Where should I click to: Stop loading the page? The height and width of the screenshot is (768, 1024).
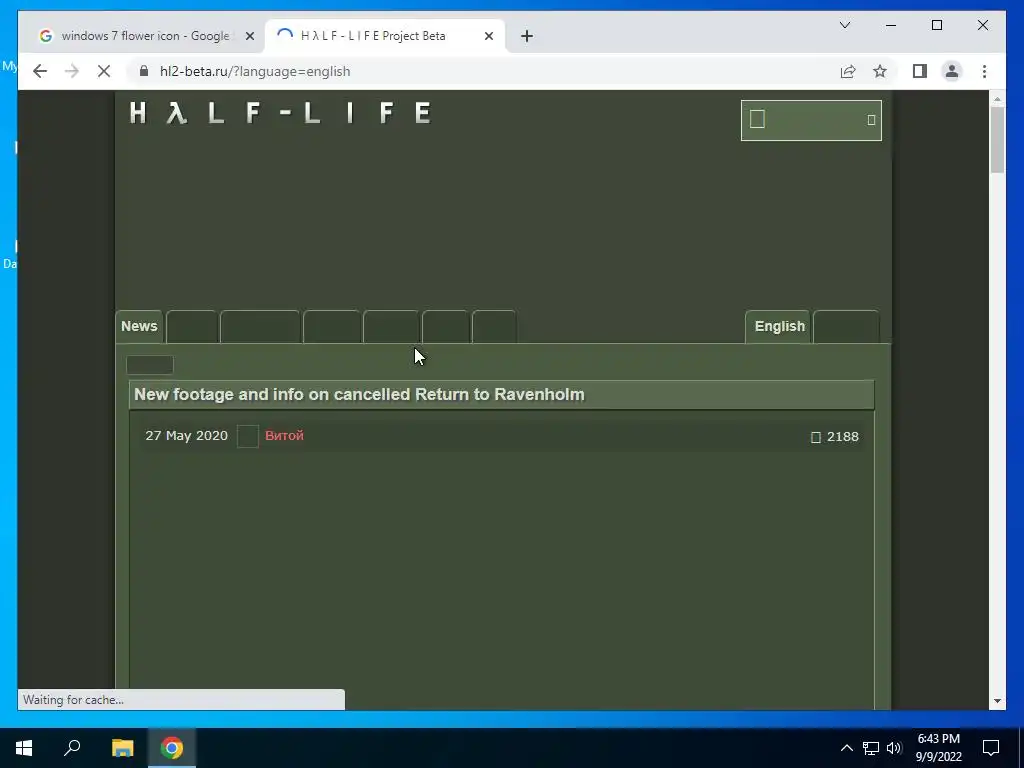coord(104,71)
